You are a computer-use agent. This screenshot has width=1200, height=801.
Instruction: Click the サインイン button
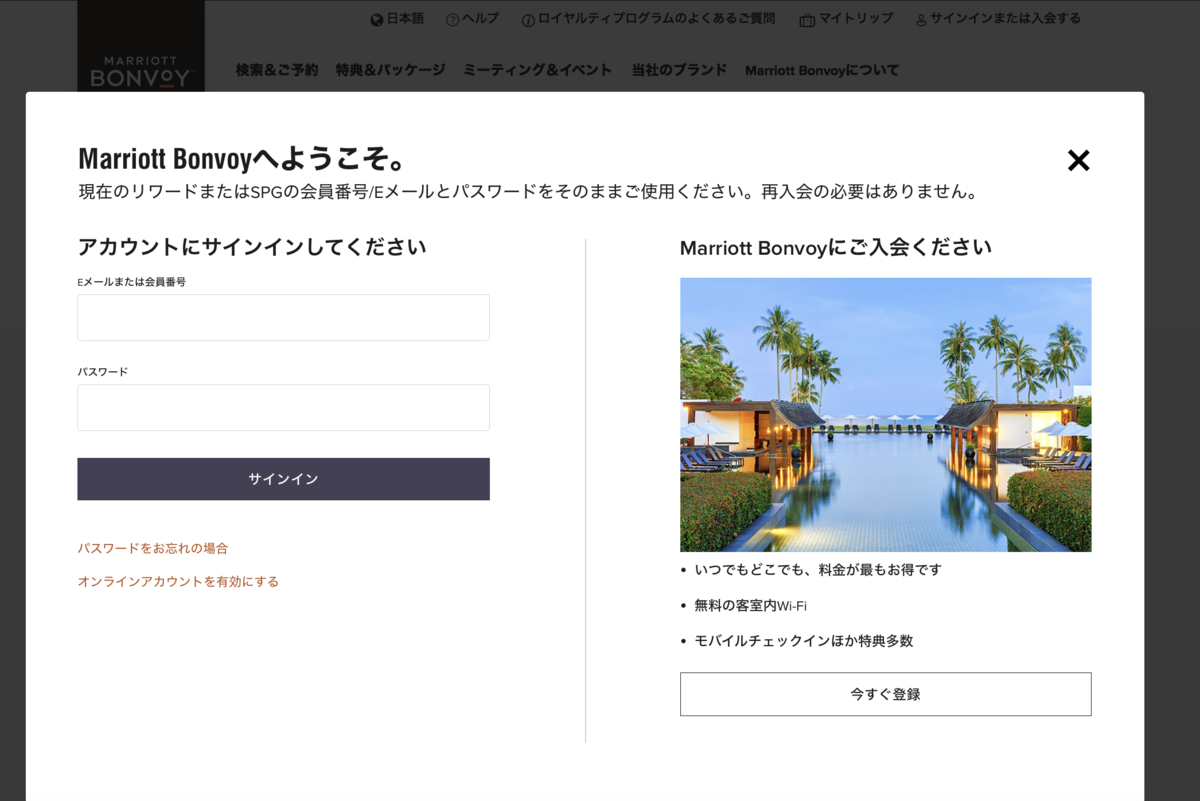point(283,479)
